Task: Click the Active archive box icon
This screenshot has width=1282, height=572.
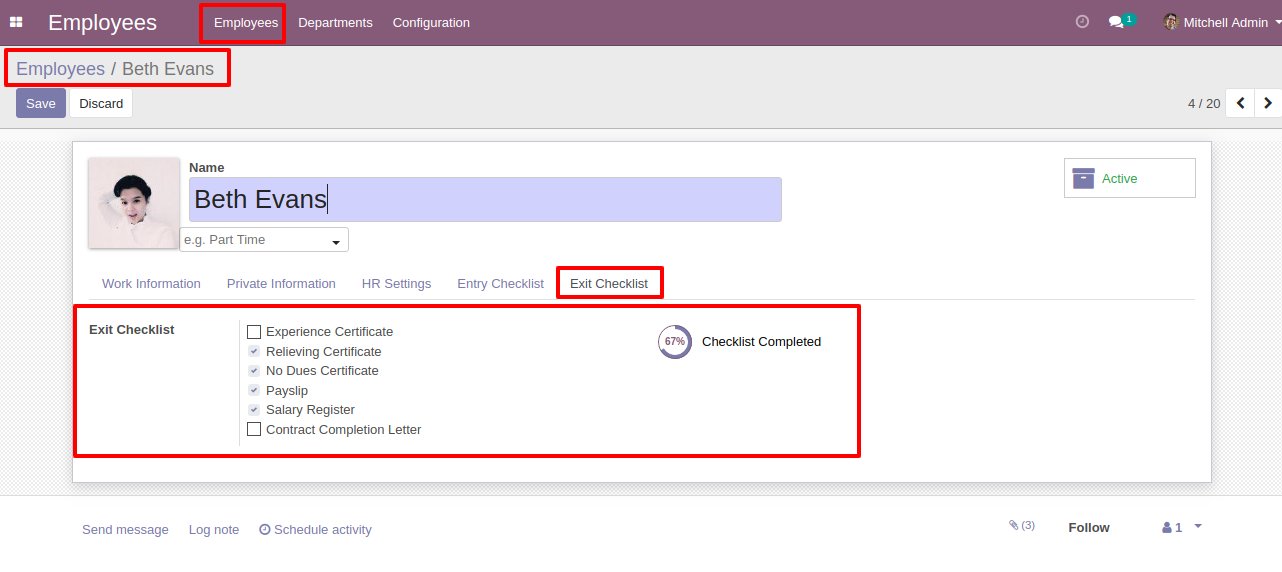Action: point(1083,178)
